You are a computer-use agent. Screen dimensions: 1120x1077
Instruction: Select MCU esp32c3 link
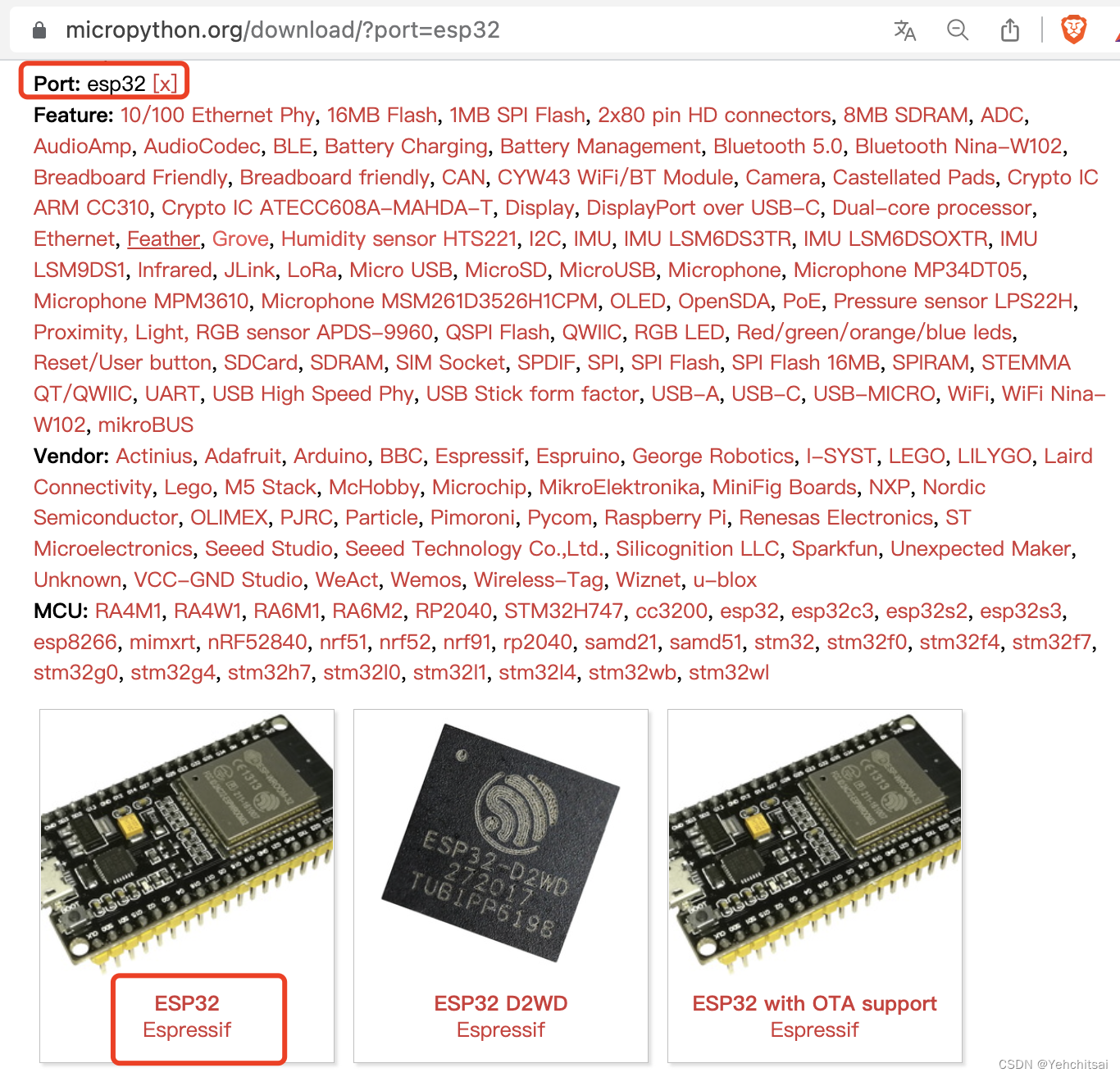(x=832, y=611)
